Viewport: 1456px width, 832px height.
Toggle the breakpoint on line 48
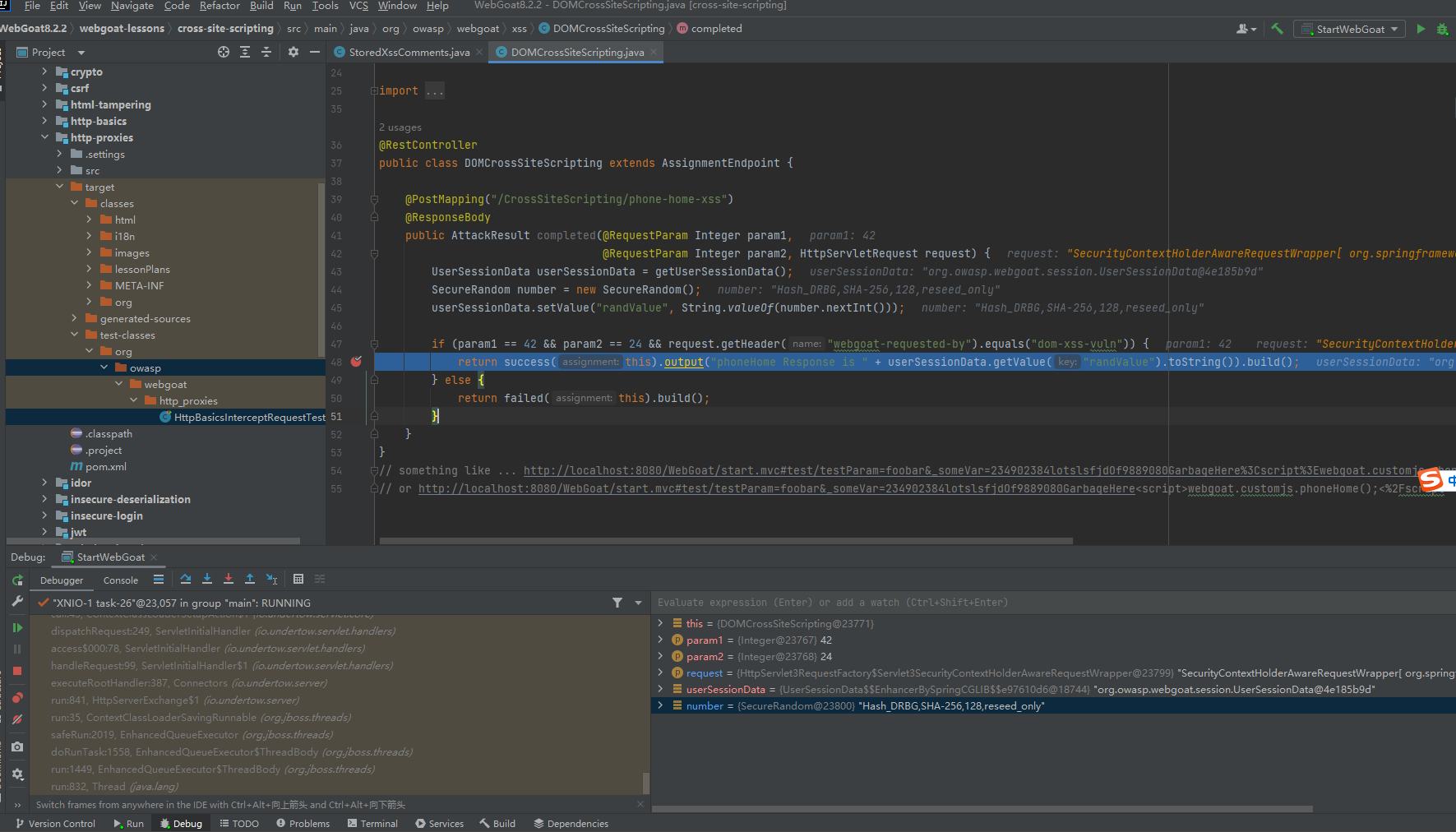(x=356, y=362)
